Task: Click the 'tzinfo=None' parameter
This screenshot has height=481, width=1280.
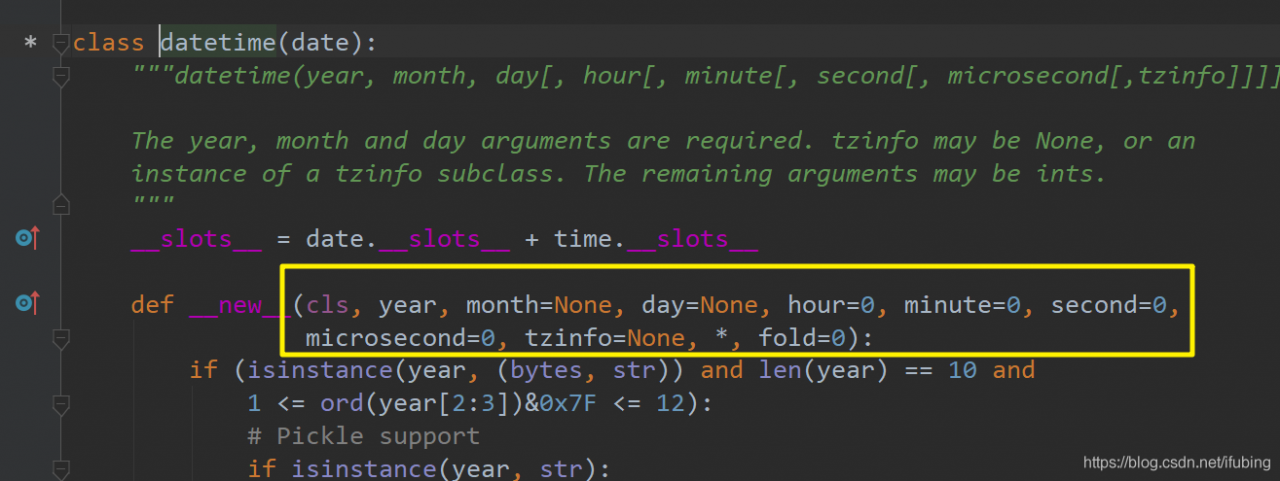Action: coord(604,338)
